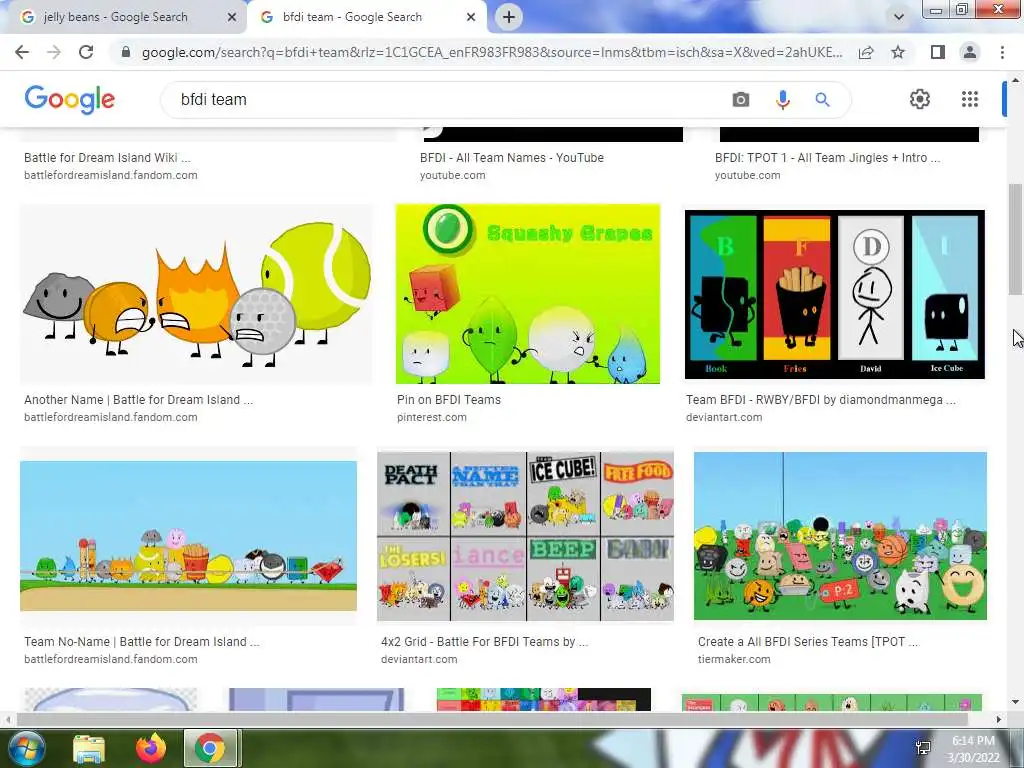Close the jelly beans tab

point(232,17)
